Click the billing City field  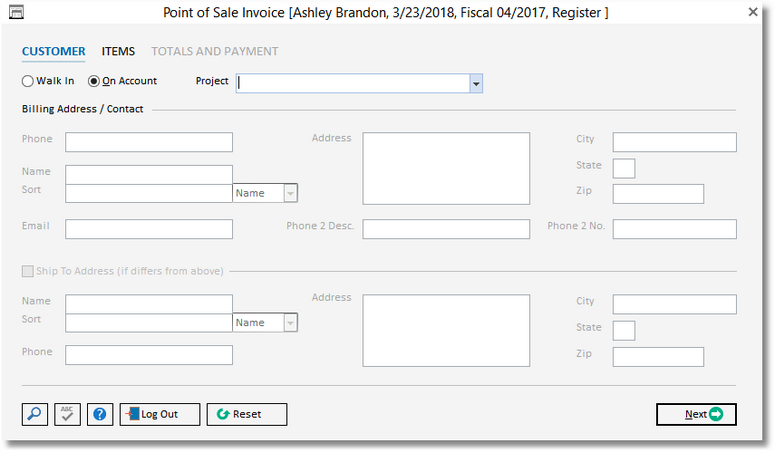coord(675,142)
